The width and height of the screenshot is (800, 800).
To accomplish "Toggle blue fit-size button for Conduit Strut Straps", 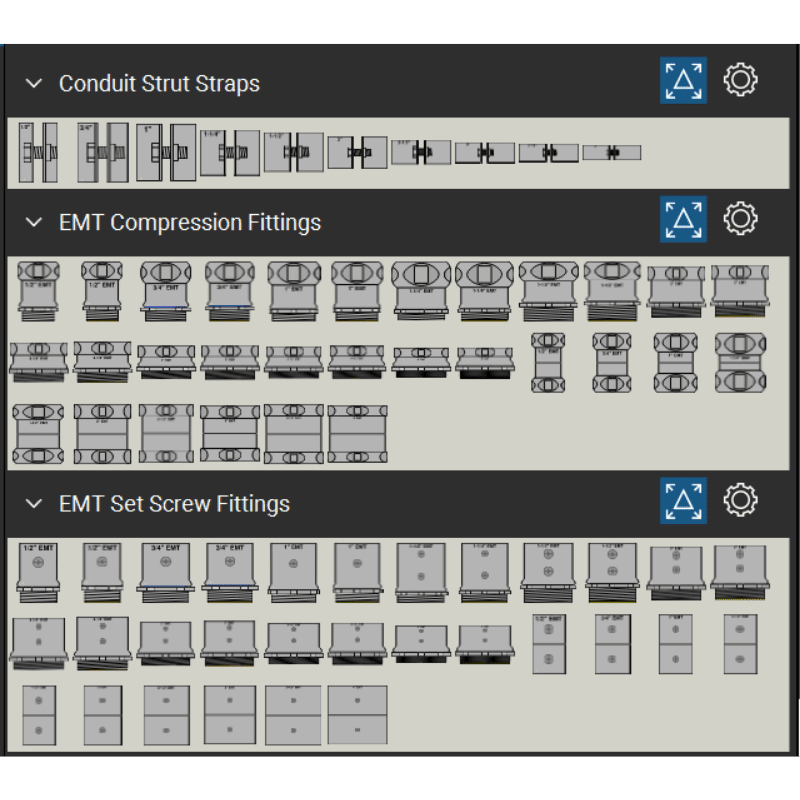I will [683, 81].
